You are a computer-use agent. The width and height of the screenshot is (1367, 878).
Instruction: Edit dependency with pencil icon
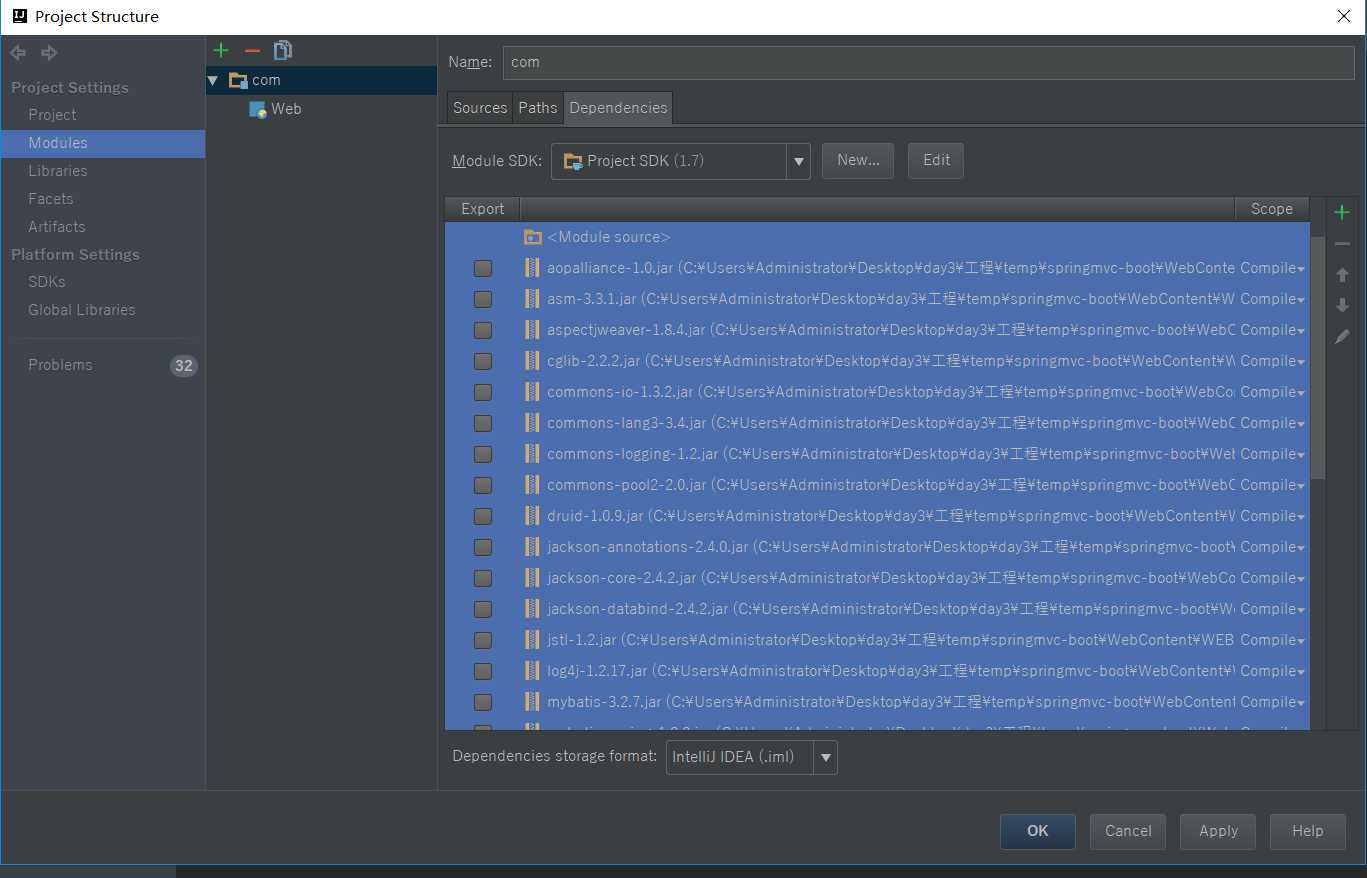[x=1342, y=337]
